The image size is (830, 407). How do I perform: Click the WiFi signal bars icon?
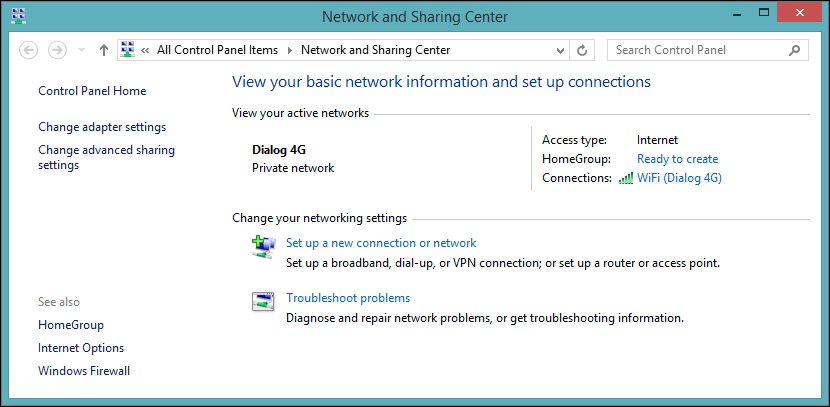(x=626, y=178)
